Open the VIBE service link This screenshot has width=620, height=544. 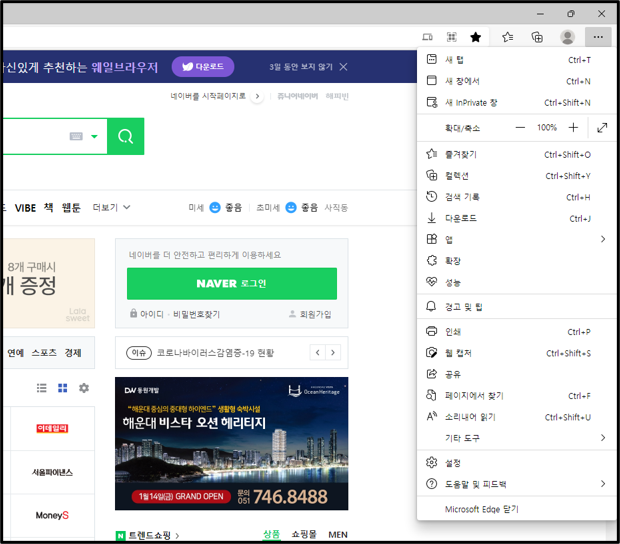click(x=25, y=208)
